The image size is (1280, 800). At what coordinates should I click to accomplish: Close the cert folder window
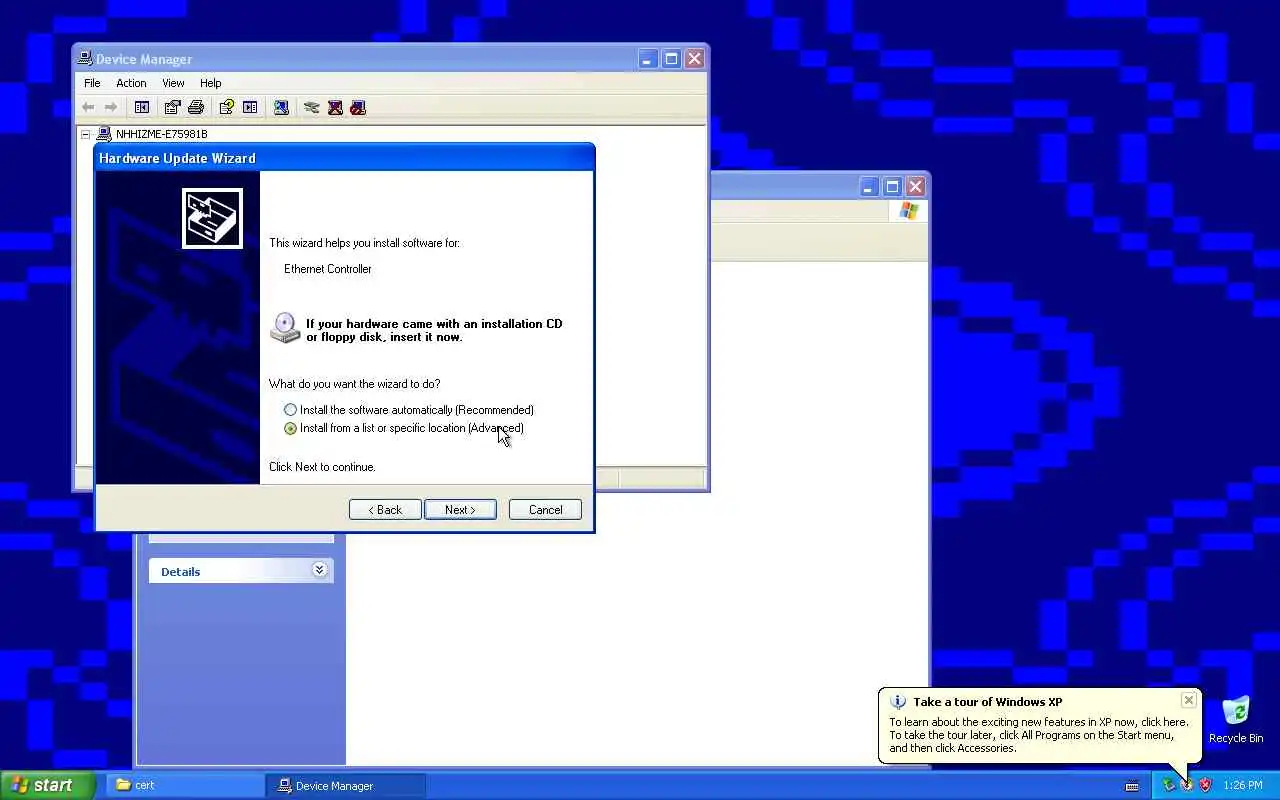(x=916, y=187)
